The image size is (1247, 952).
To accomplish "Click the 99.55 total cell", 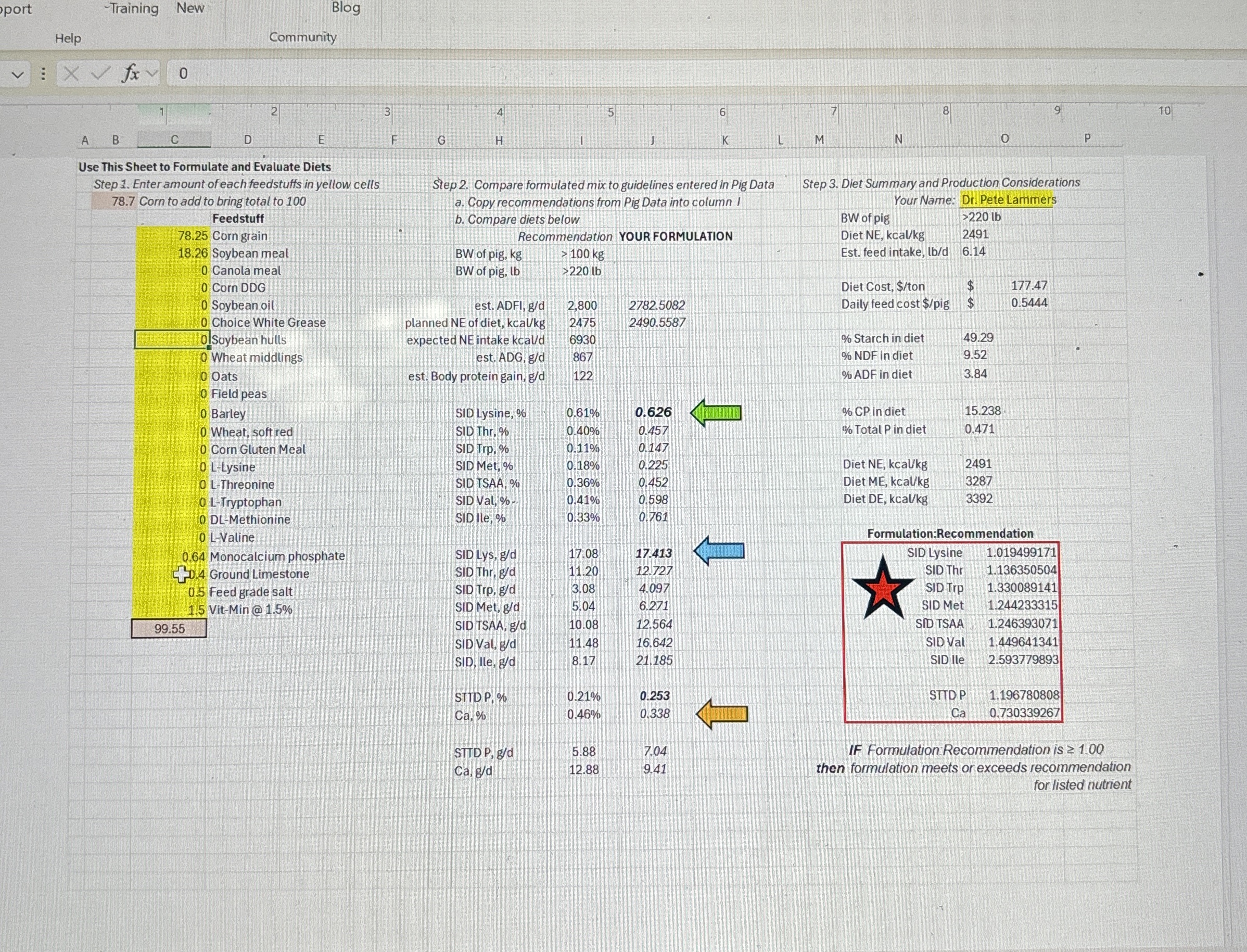I will [x=169, y=628].
